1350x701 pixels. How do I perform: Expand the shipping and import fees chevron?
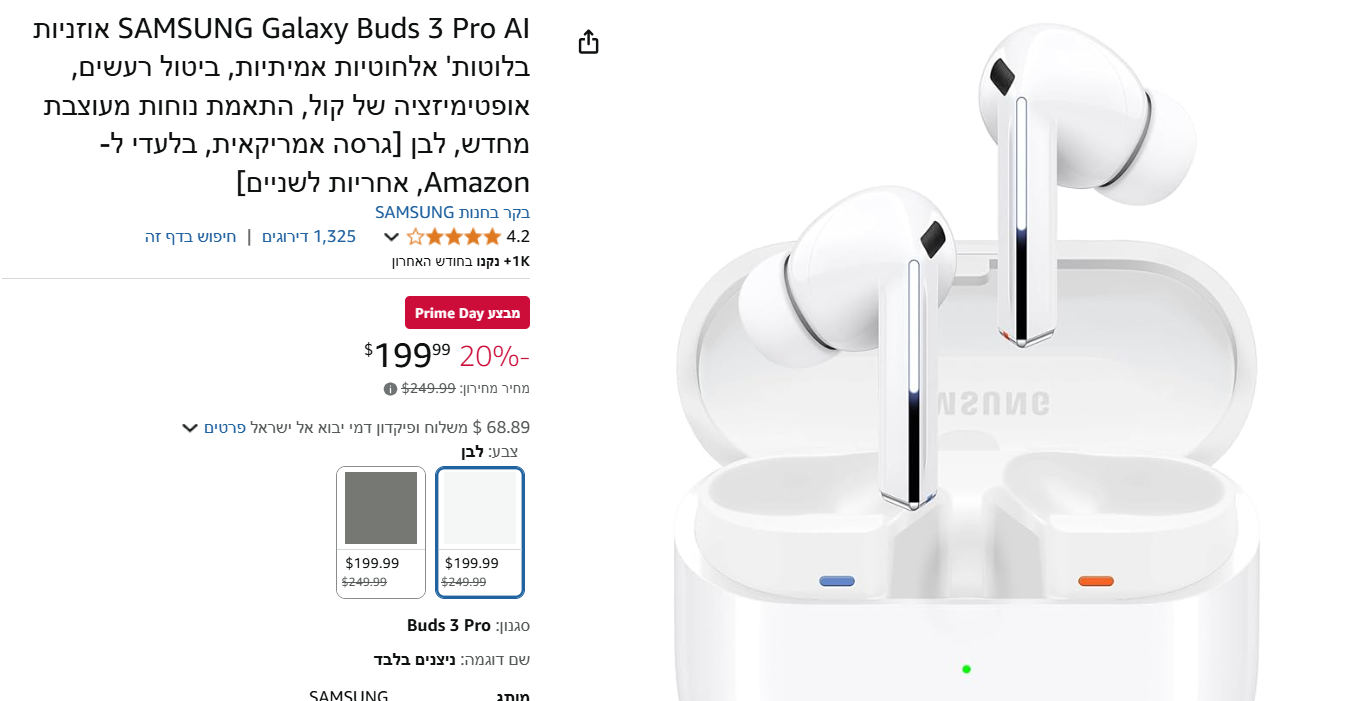[190, 428]
